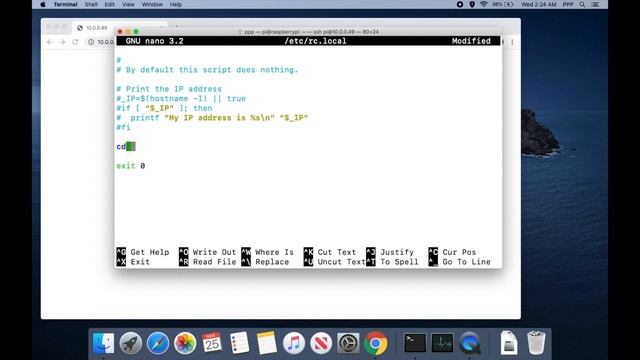Image resolution: width=640 pixels, height=360 pixels.
Task: Click the shield icon in menu bar
Action: 472,4
